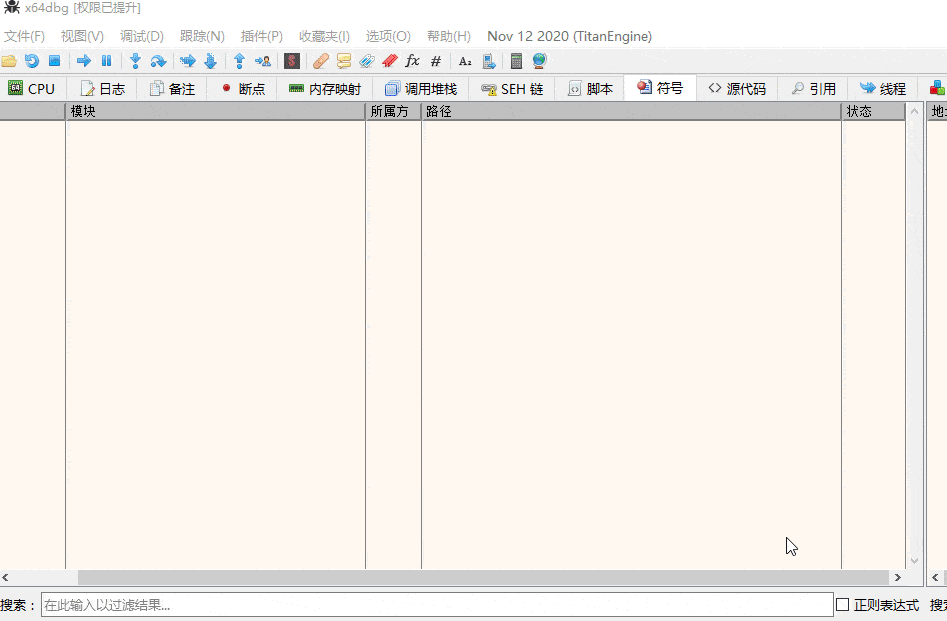This screenshot has width=947, height=621.
Task: Switch to the 调用堆栈 tab
Action: tap(420, 89)
